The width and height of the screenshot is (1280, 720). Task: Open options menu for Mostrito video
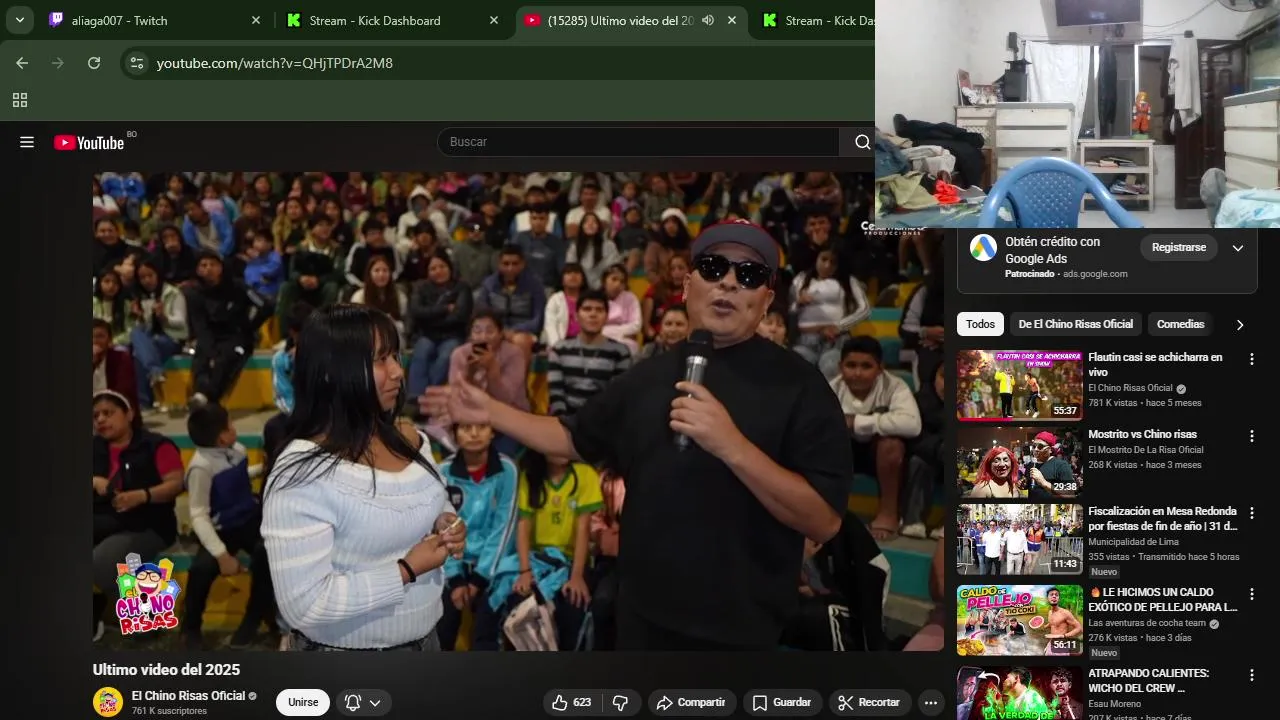point(1251,436)
